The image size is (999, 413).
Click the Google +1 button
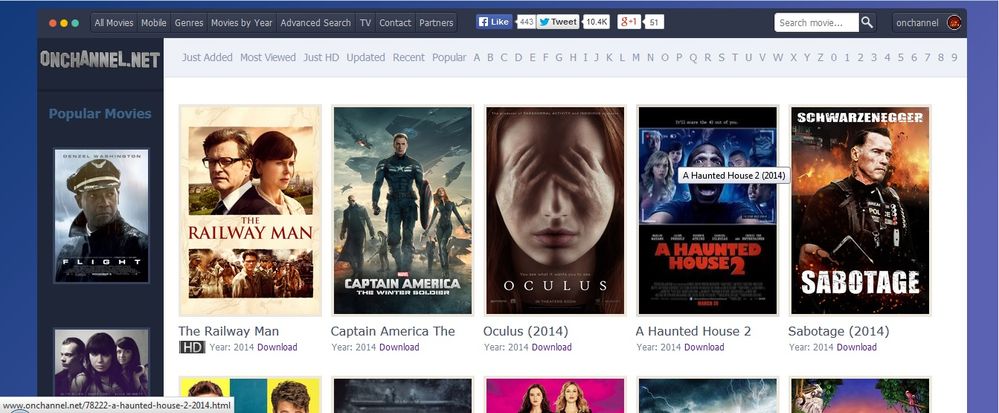tap(629, 22)
